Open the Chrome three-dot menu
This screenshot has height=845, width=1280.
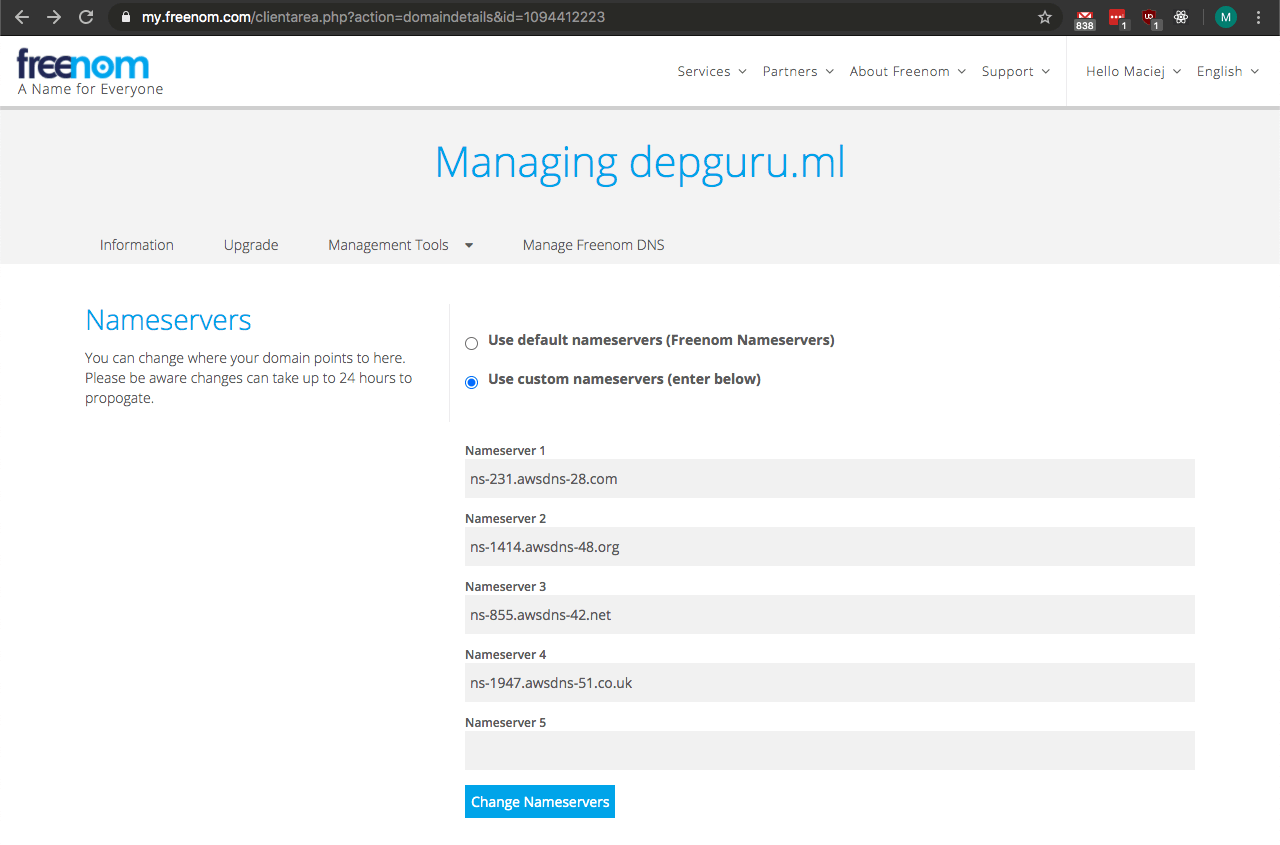point(1258,17)
